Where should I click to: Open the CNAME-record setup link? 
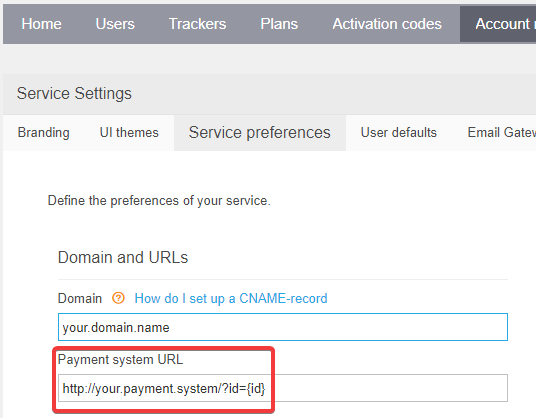pos(231,298)
